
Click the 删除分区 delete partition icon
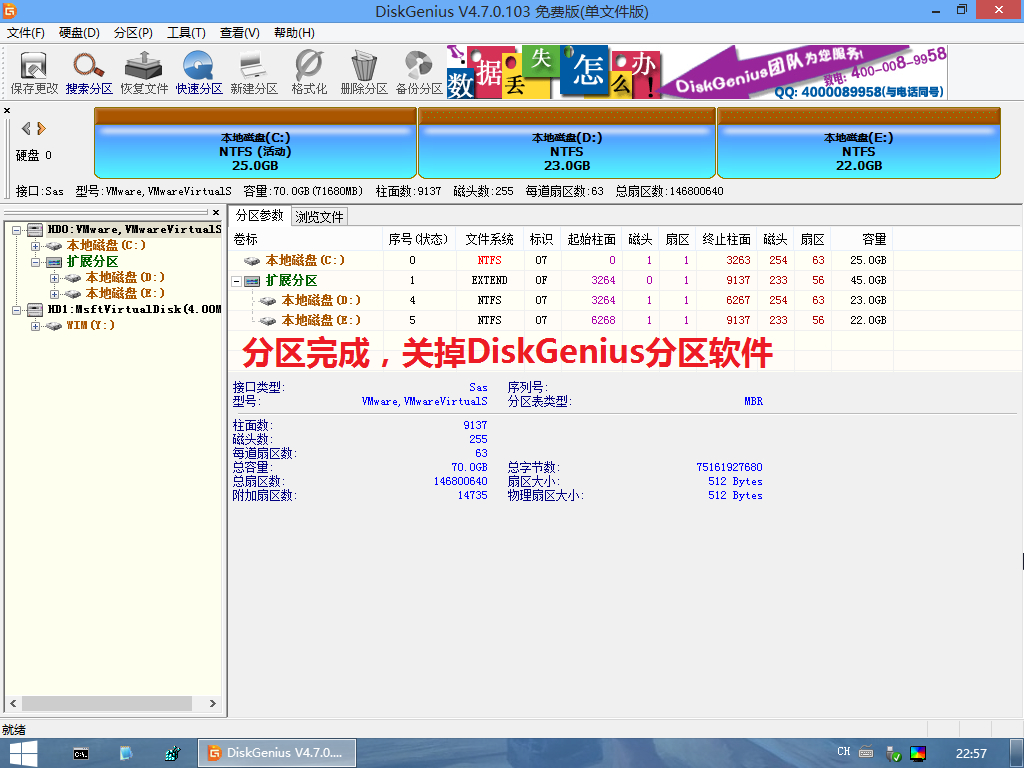[364, 72]
